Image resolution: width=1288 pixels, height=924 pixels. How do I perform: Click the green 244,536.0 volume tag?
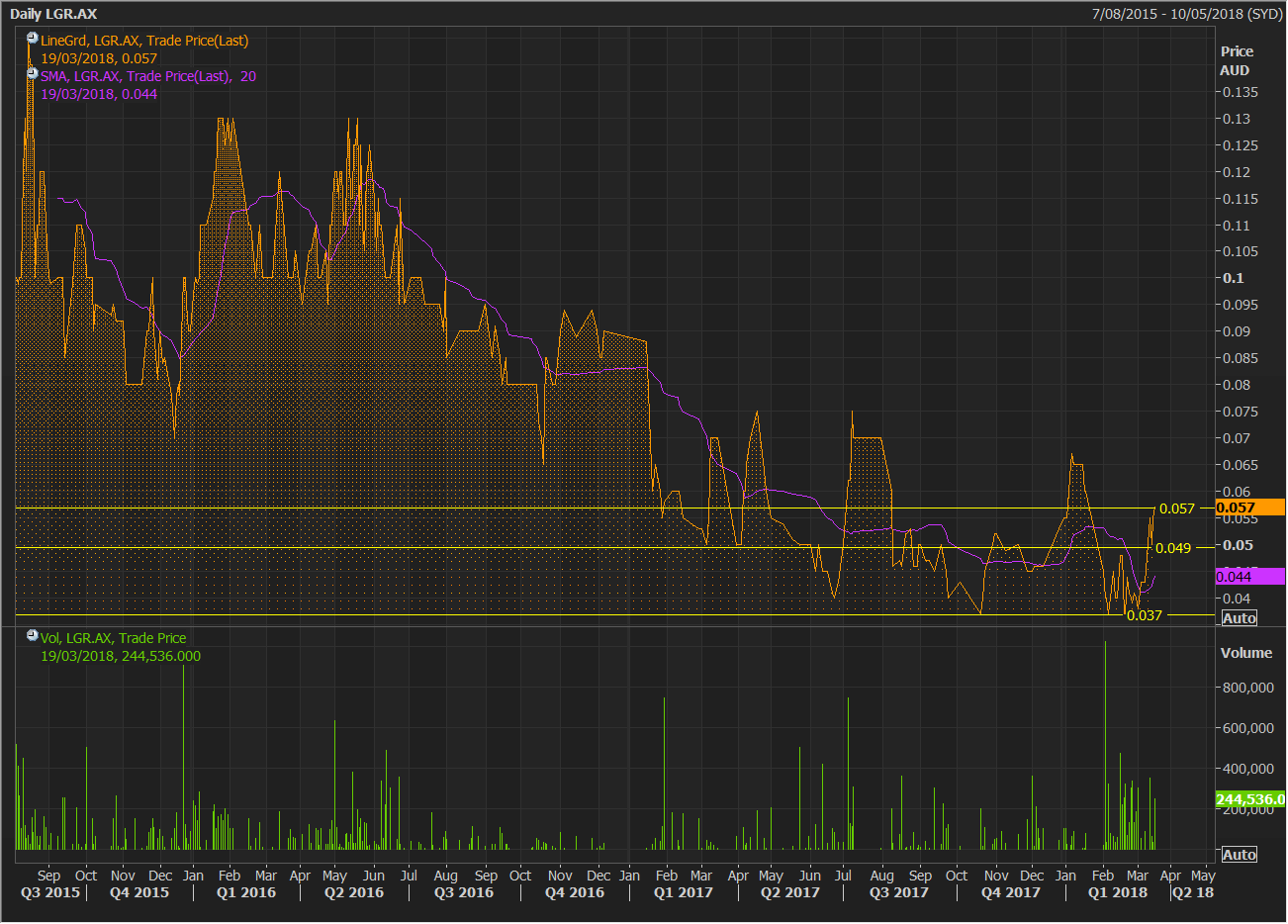[x=1250, y=799]
